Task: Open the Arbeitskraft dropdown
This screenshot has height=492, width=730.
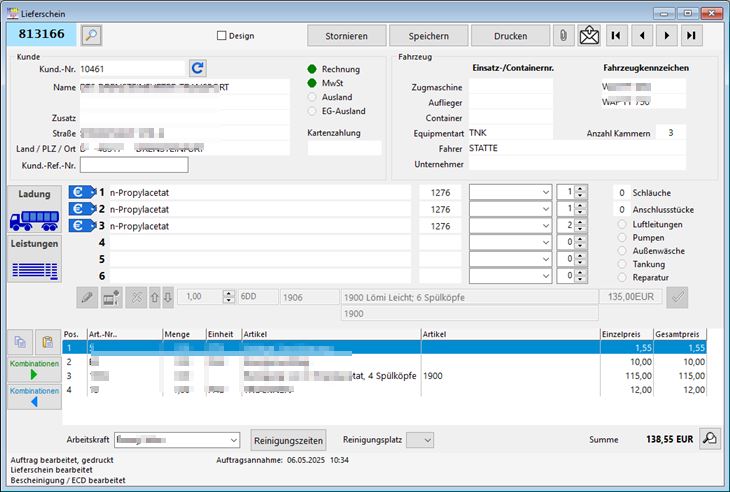Action: [x=233, y=440]
